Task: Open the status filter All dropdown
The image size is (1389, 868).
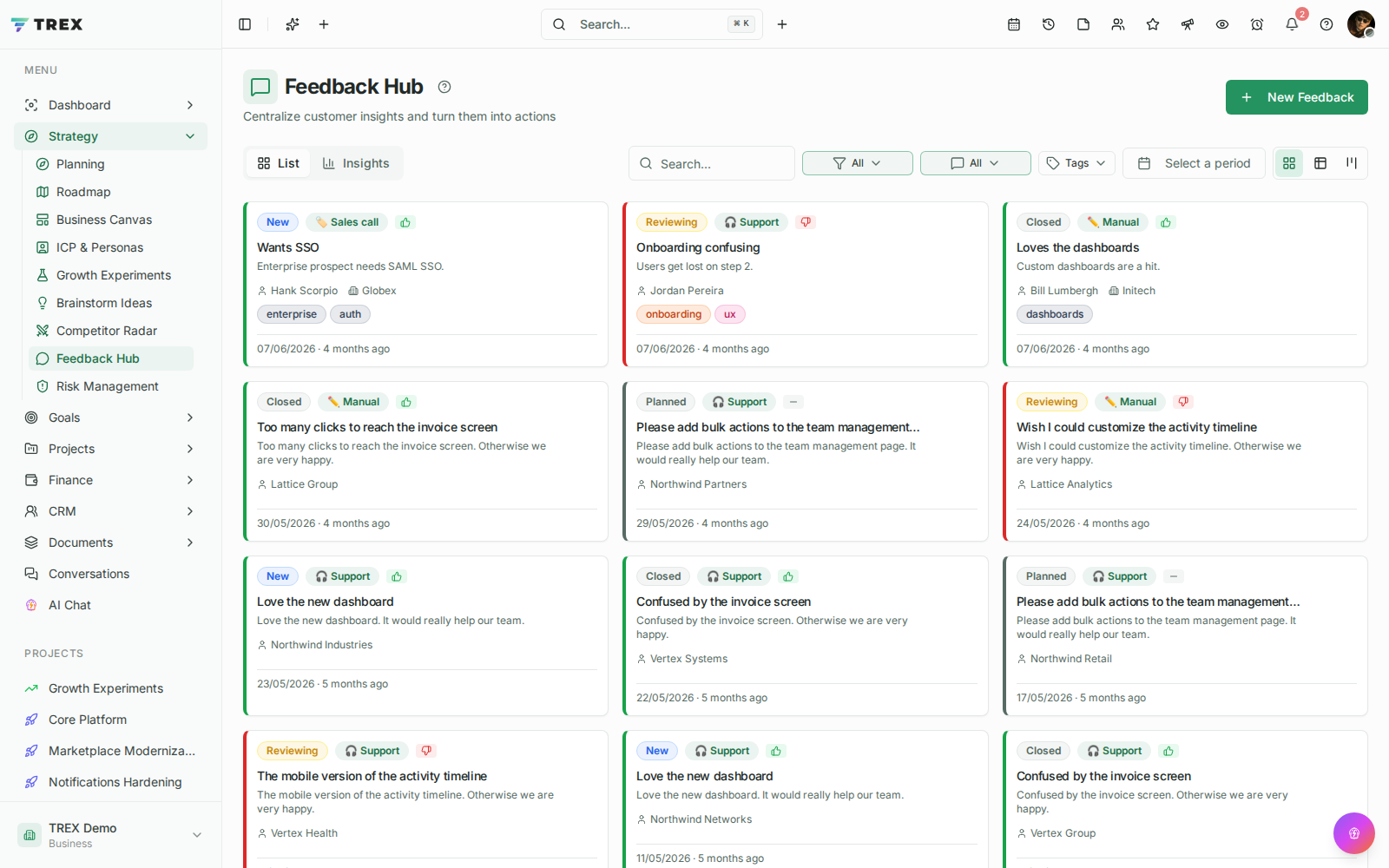Action: point(858,163)
